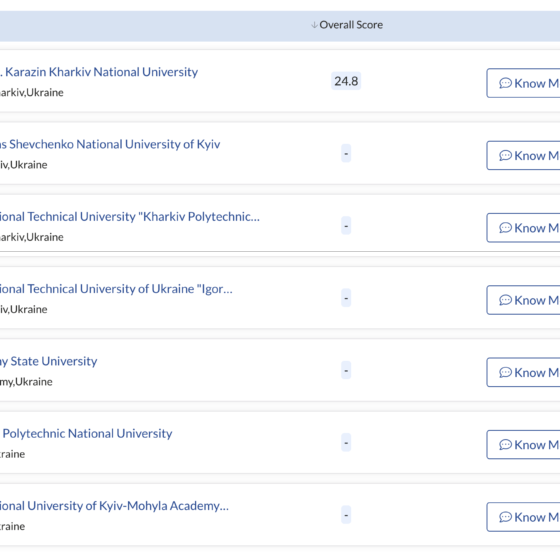Viewport: 560px width, 560px height.
Task: Click the chat icon in Shevchenko row button
Action: [x=505, y=156]
